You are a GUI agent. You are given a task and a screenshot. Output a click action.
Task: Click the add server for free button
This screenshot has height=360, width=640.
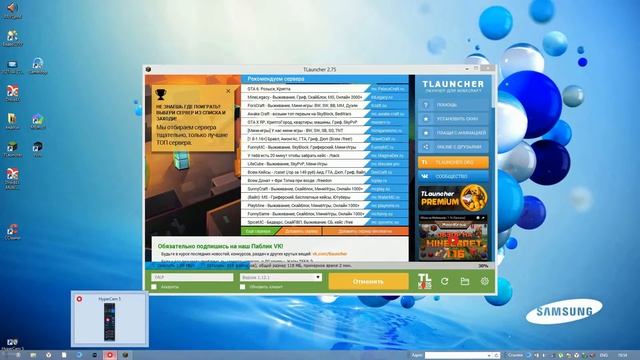tap(365, 231)
